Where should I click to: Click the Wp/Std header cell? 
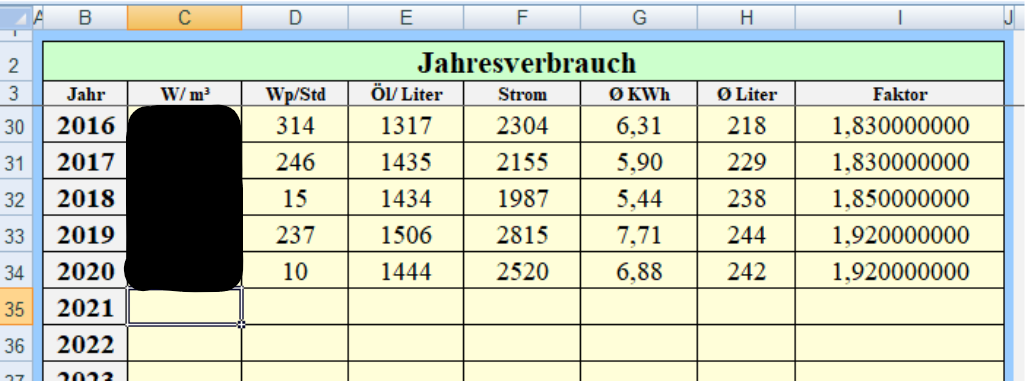295,93
